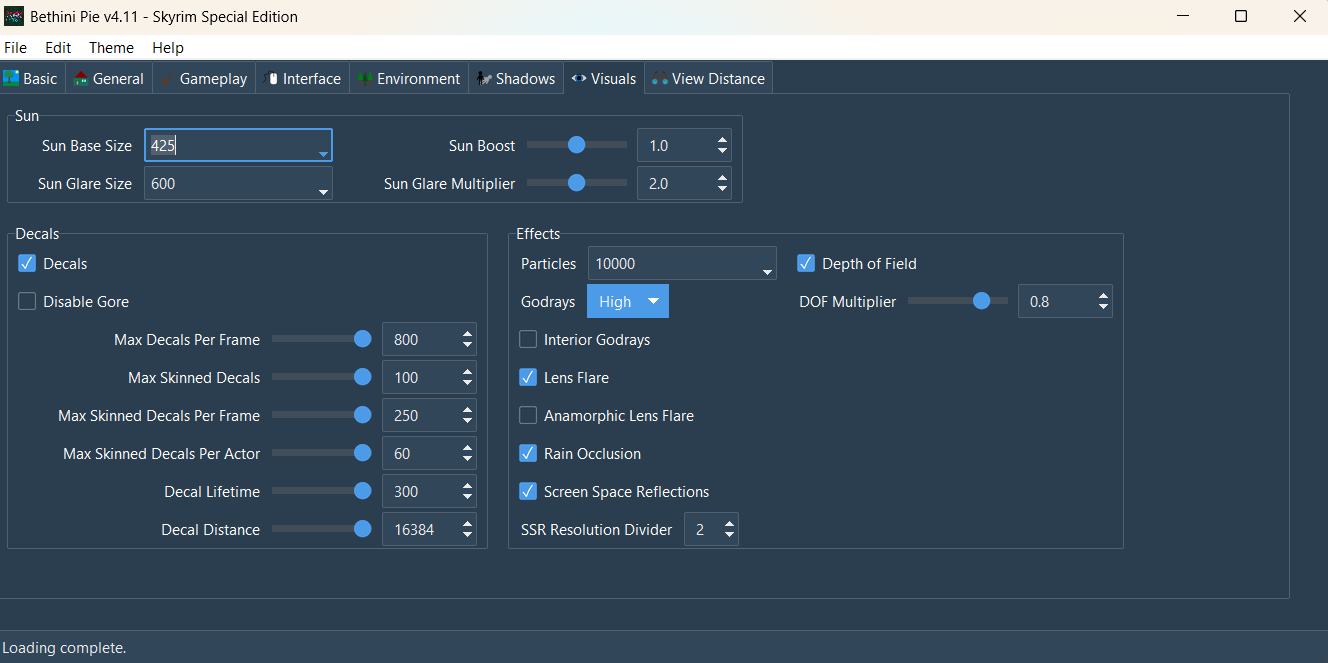Open the Sun Glare Size dropdown arrow

pyautogui.click(x=323, y=191)
